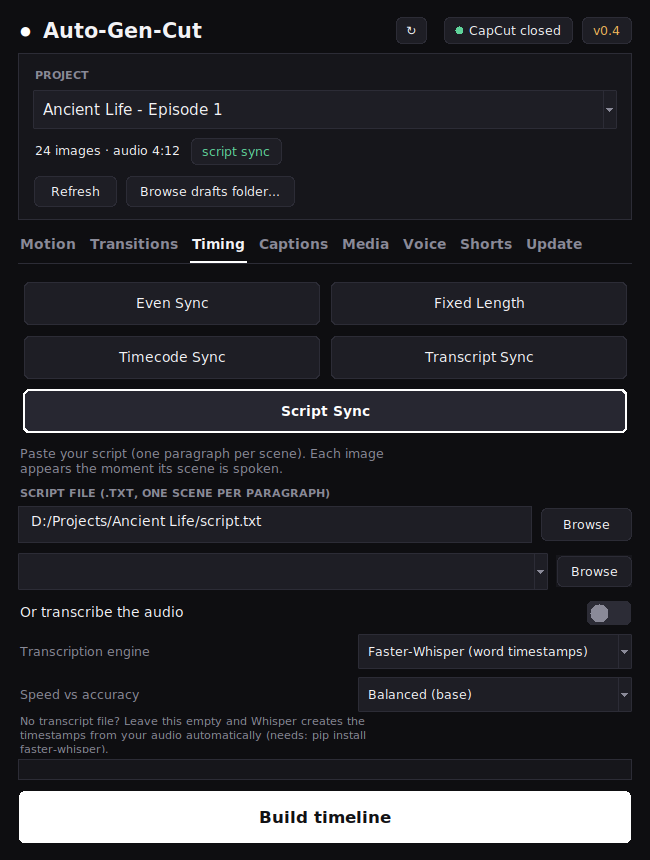Click the script sync status tag
This screenshot has width=650, height=860.
236,151
